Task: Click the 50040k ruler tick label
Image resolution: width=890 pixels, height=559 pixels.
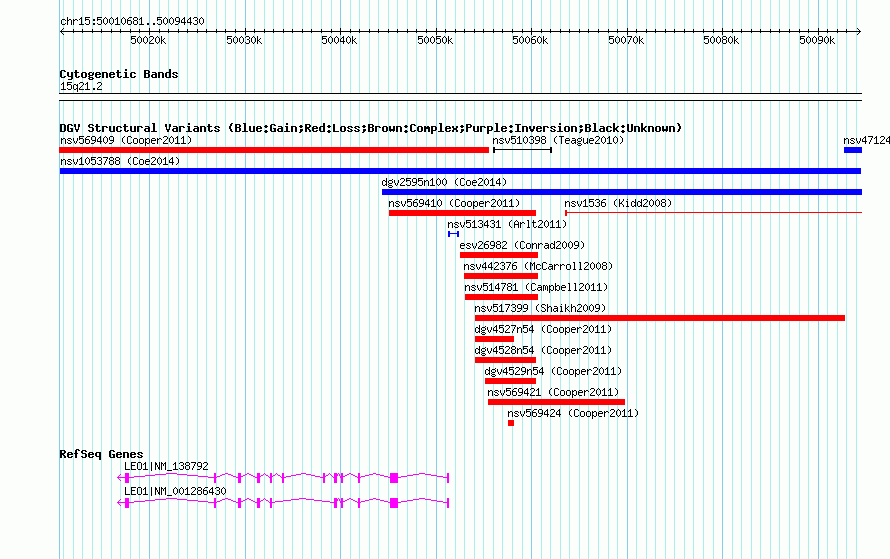Action: 339,40
